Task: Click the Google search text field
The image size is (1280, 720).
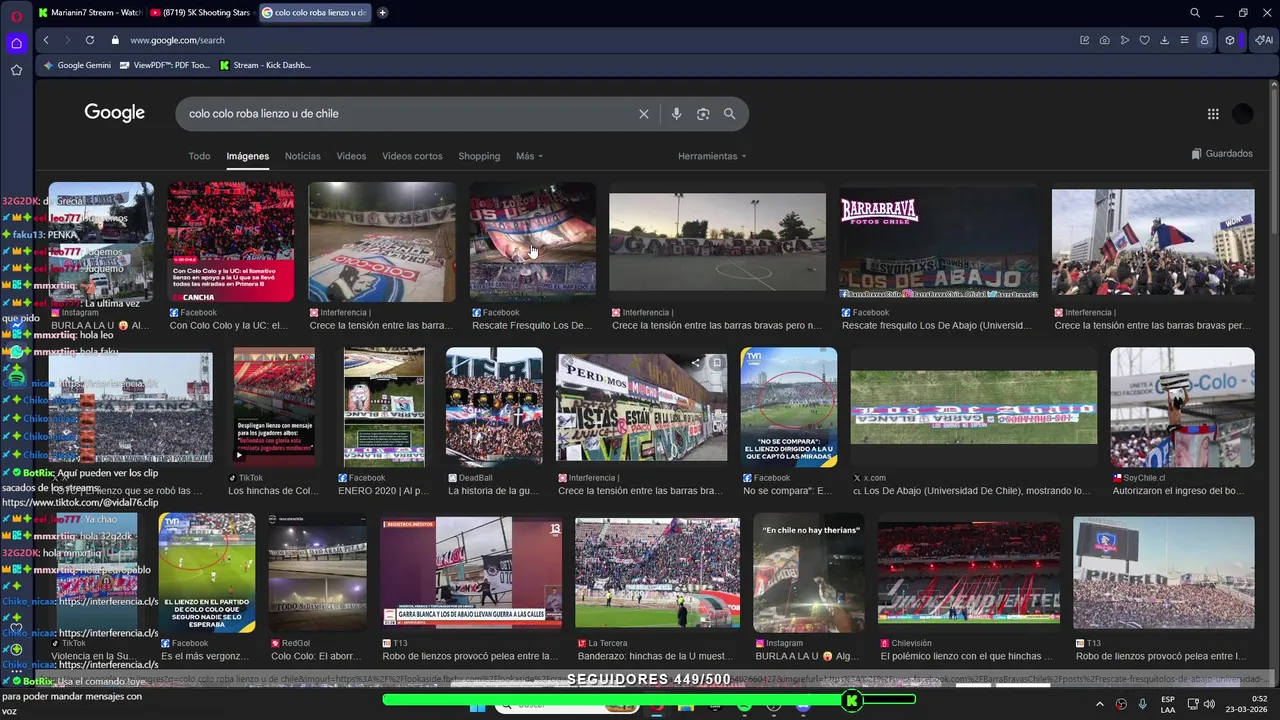Action: click(x=408, y=114)
